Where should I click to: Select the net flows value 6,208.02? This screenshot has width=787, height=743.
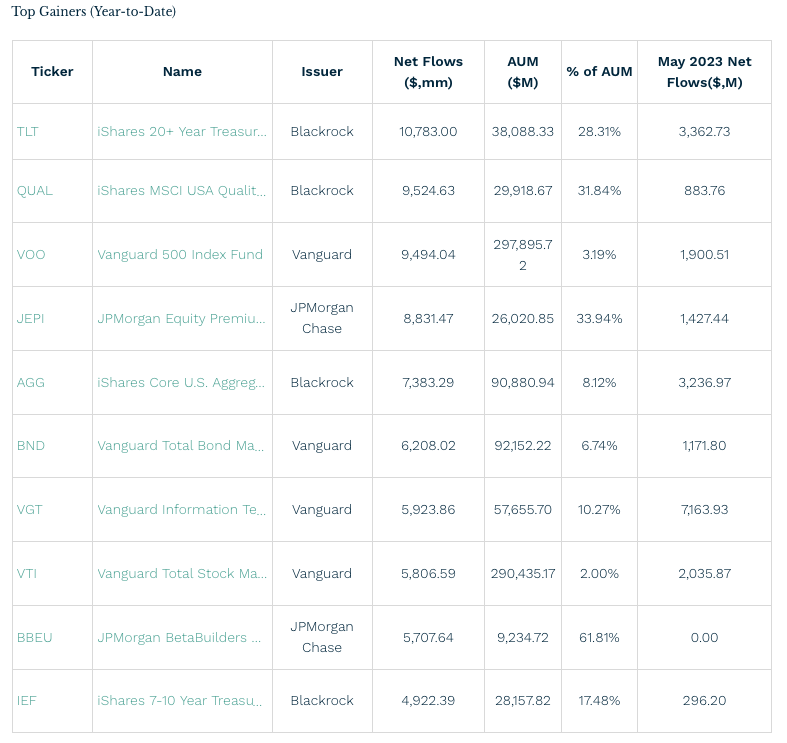[428, 446]
